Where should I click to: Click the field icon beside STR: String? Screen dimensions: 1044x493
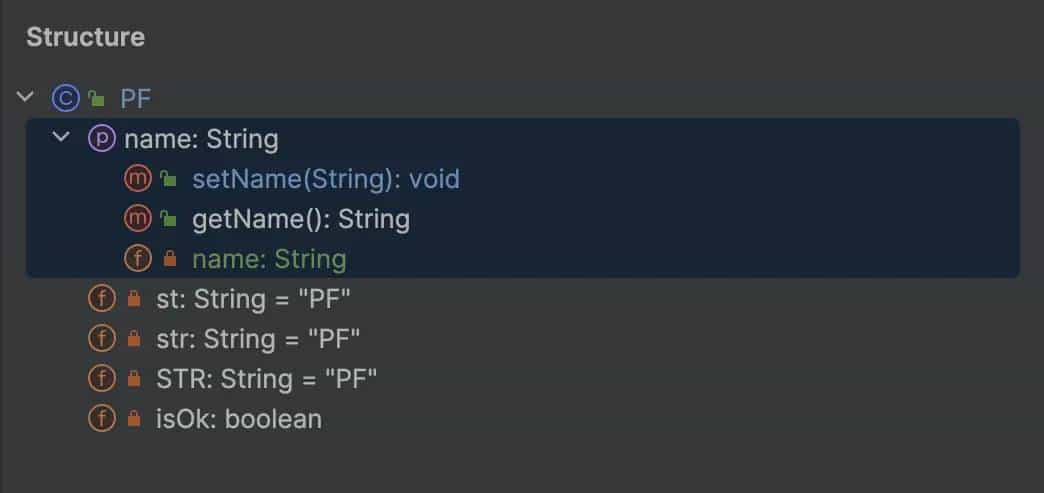(102, 379)
